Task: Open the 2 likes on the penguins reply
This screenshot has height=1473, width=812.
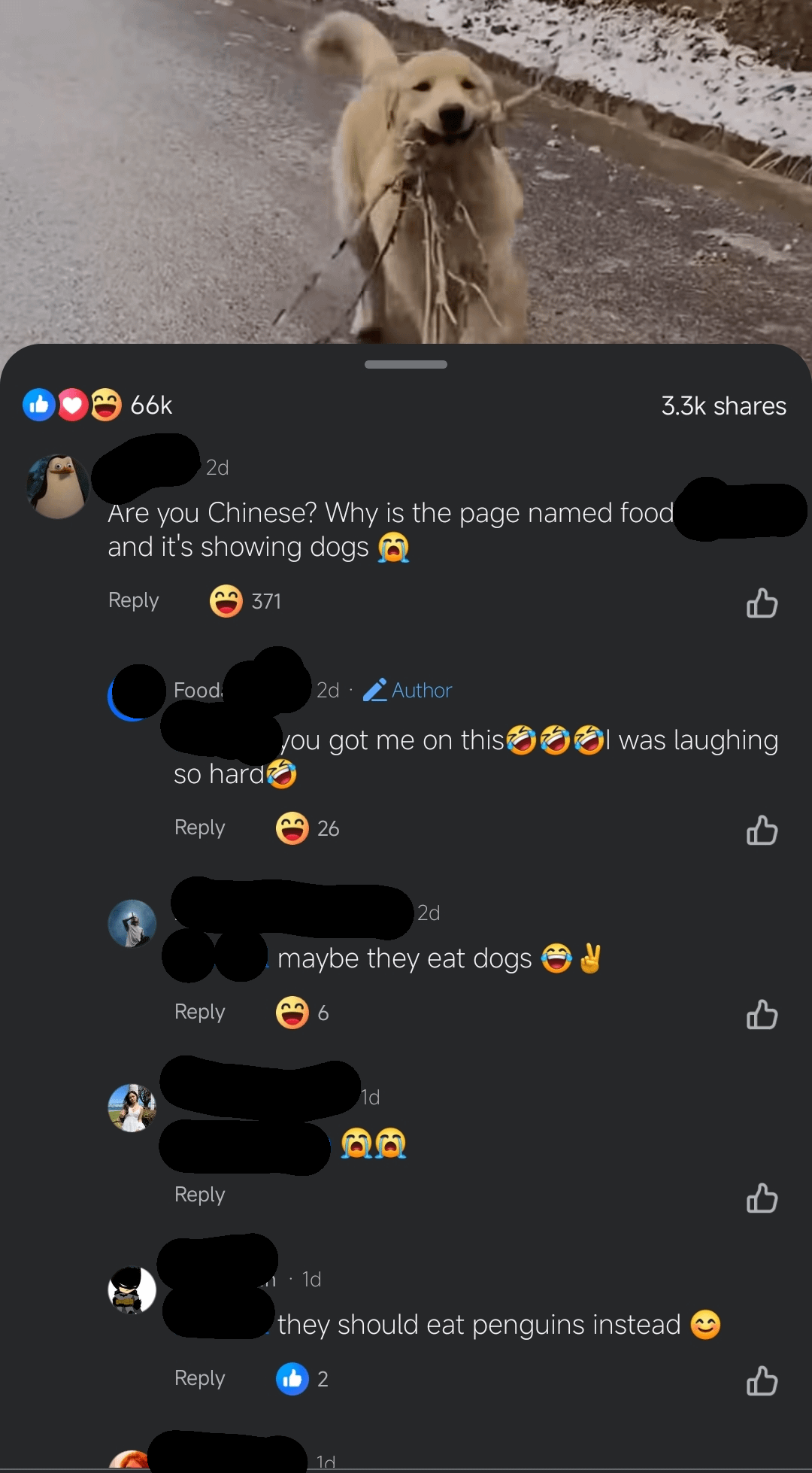Action: click(302, 1379)
